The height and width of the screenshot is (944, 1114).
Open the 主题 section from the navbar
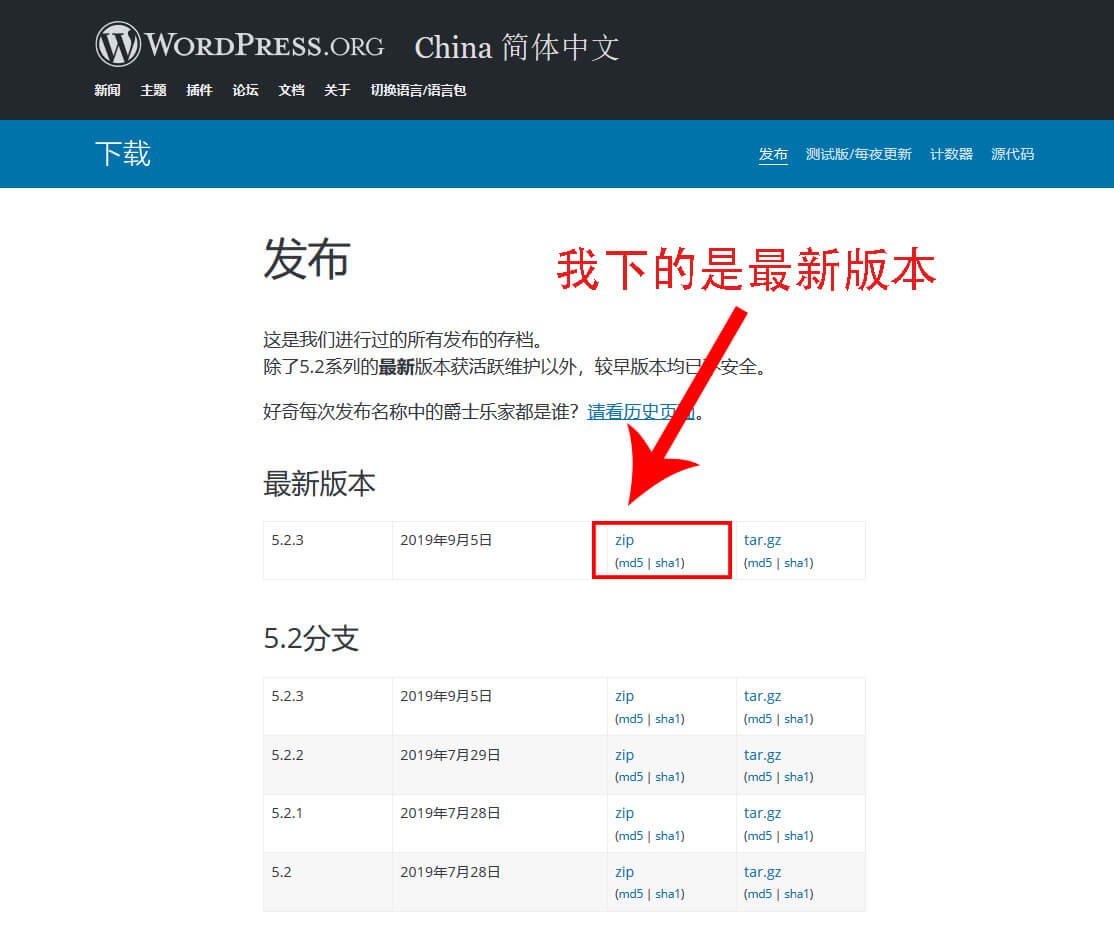(x=153, y=90)
